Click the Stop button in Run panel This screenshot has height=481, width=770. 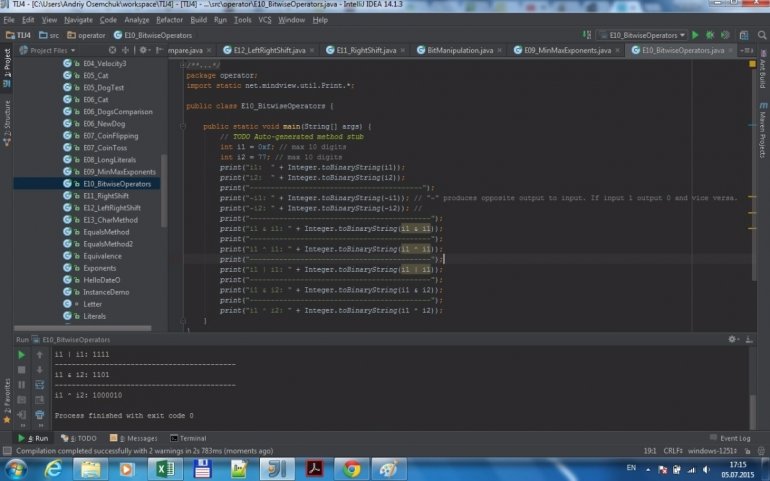pyautogui.click(x=21, y=370)
